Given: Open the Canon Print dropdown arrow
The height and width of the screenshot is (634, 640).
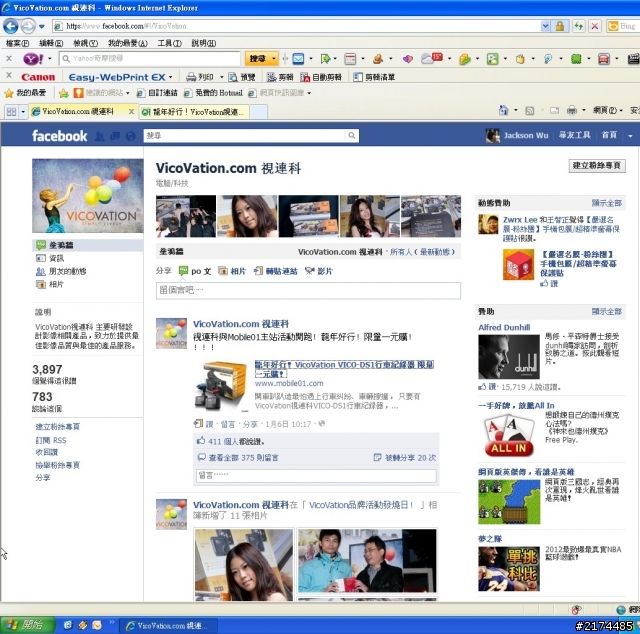Looking at the screenshot, I should tap(222, 77).
